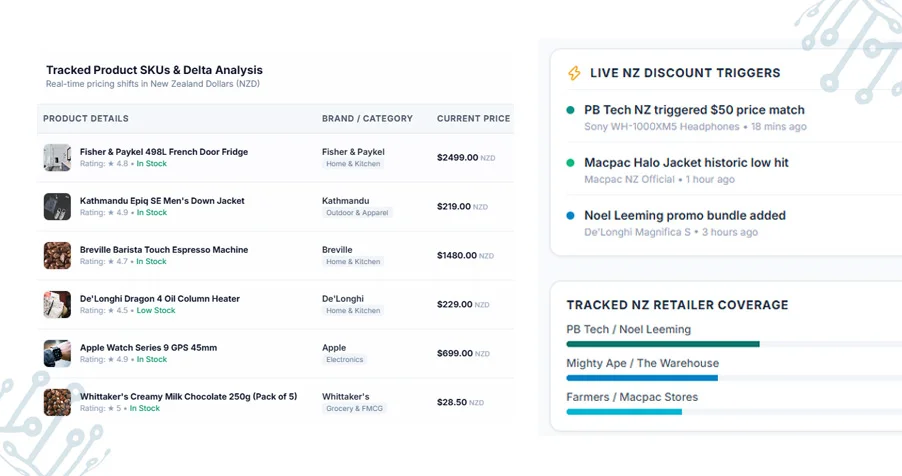Screen dimensions: 902x476
Task: Click the $28.50 price cell
Action: [x=460, y=402]
